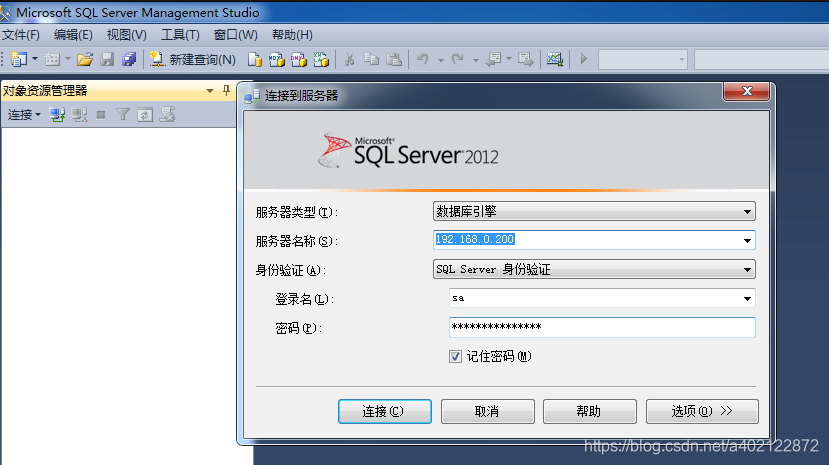Image resolution: width=829 pixels, height=465 pixels.
Task: Click Connect Object Explorer icon
Action: [x=57, y=115]
